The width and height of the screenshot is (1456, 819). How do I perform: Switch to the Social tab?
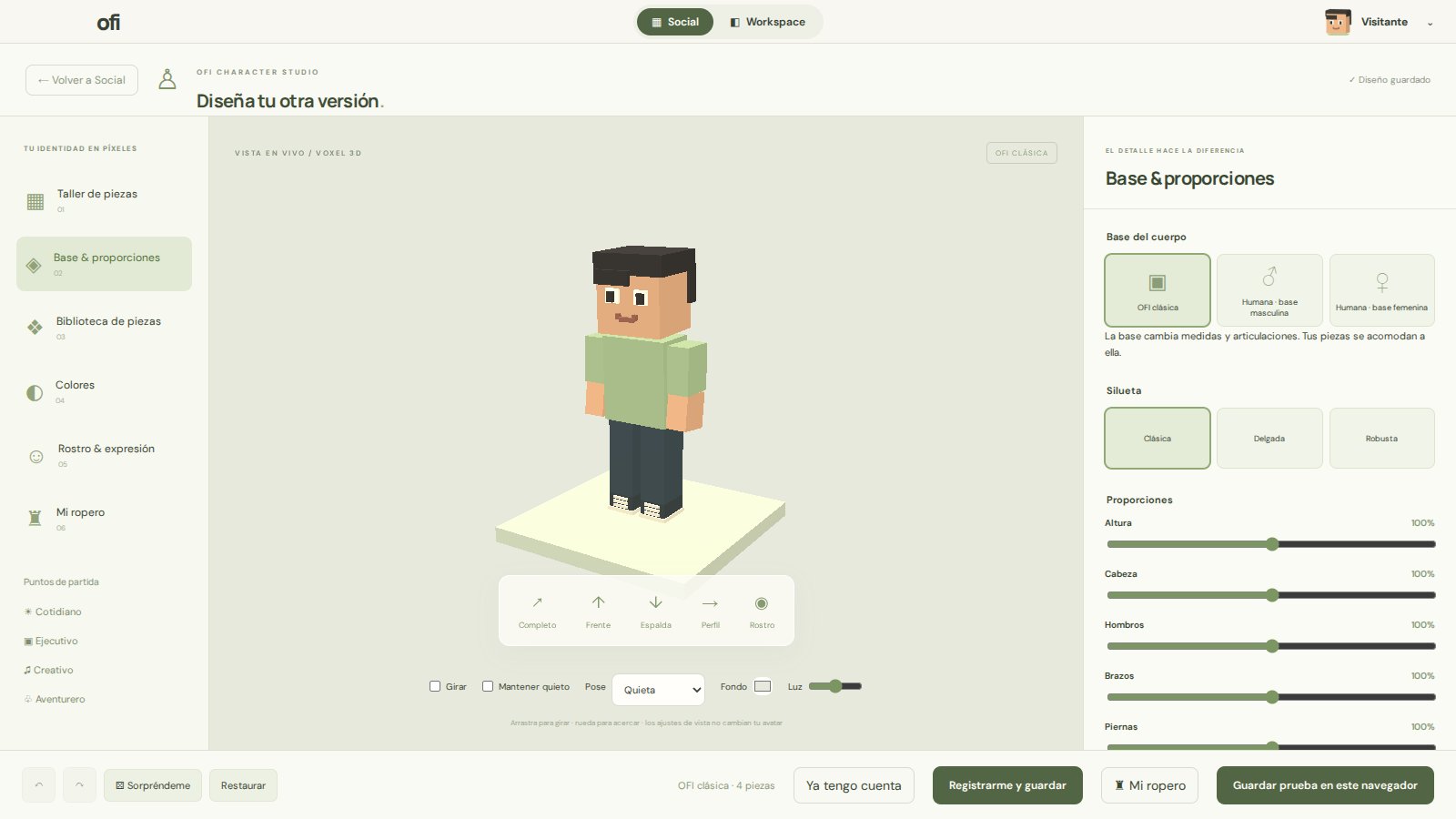[675, 22]
